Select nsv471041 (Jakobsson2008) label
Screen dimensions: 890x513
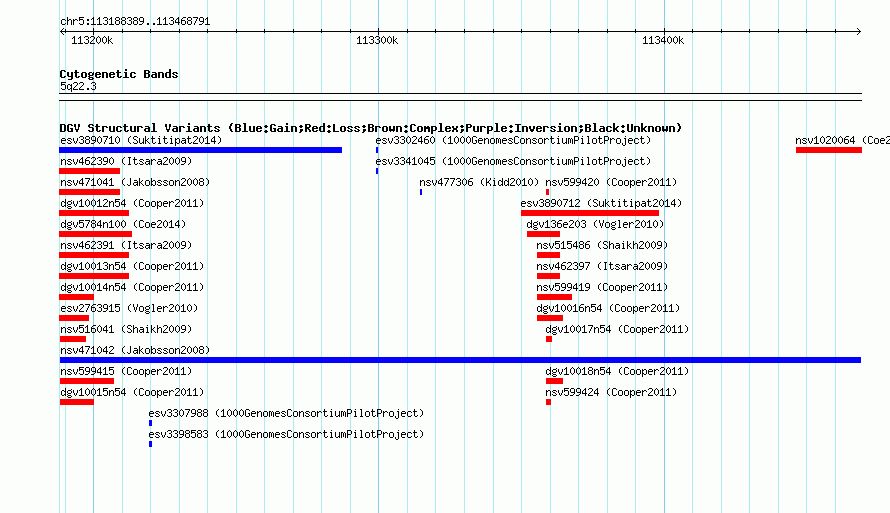pyautogui.click(x=135, y=182)
